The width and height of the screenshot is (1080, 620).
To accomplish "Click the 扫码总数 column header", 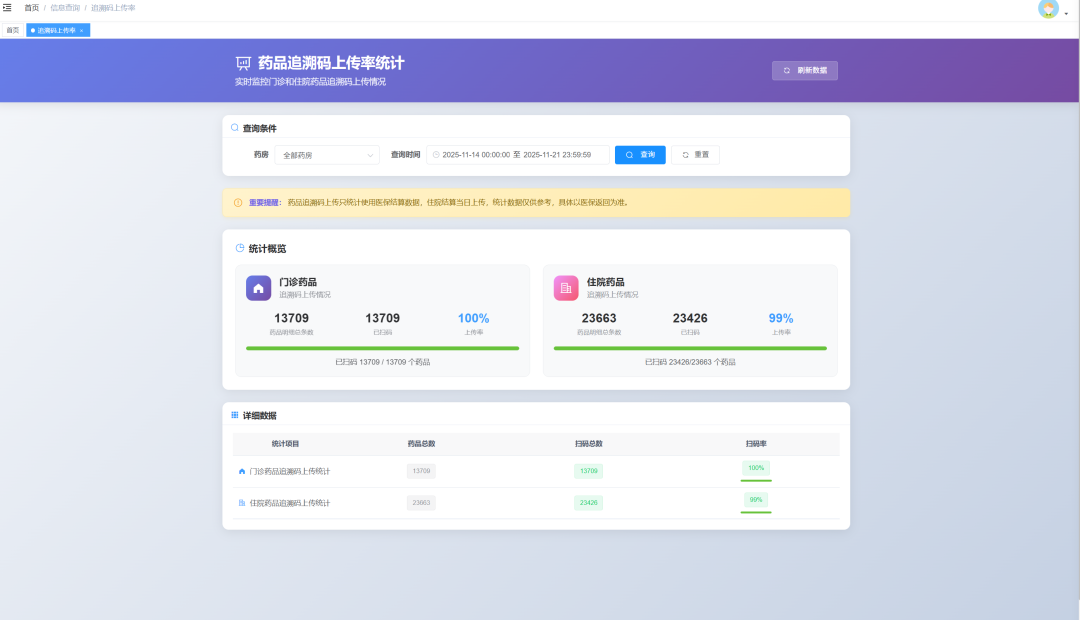I will tap(588, 444).
